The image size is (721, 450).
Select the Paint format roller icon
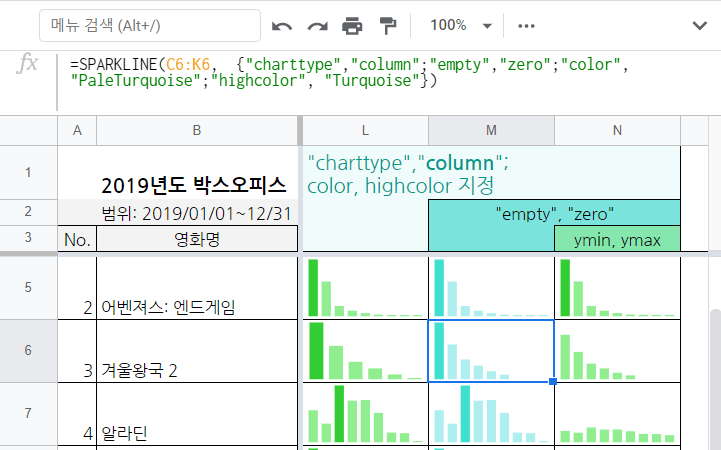click(x=389, y=25)
